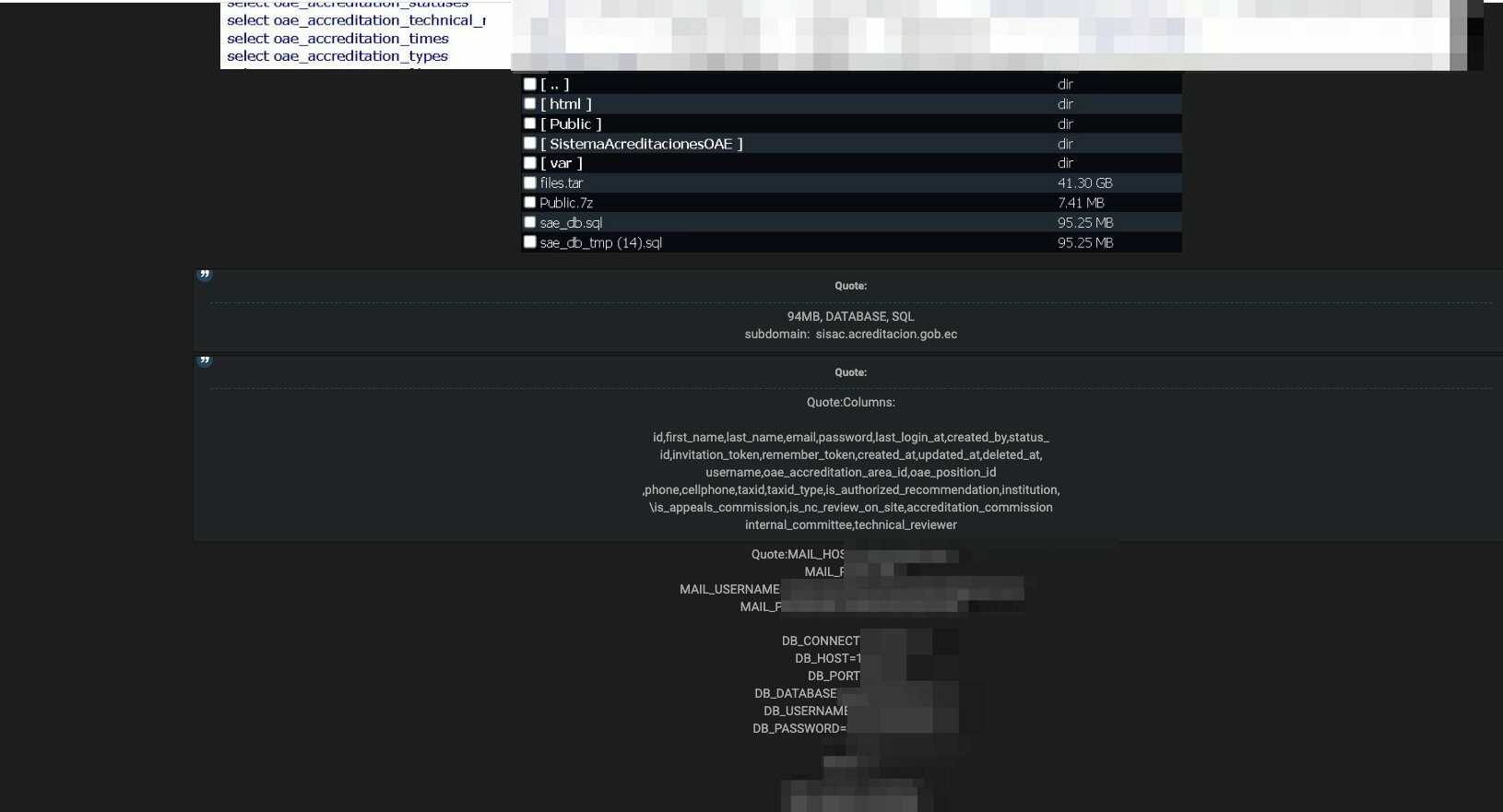1503x812 pixels.
Task: Open the [ html ] directory
Action: click(x=566, y=104)
